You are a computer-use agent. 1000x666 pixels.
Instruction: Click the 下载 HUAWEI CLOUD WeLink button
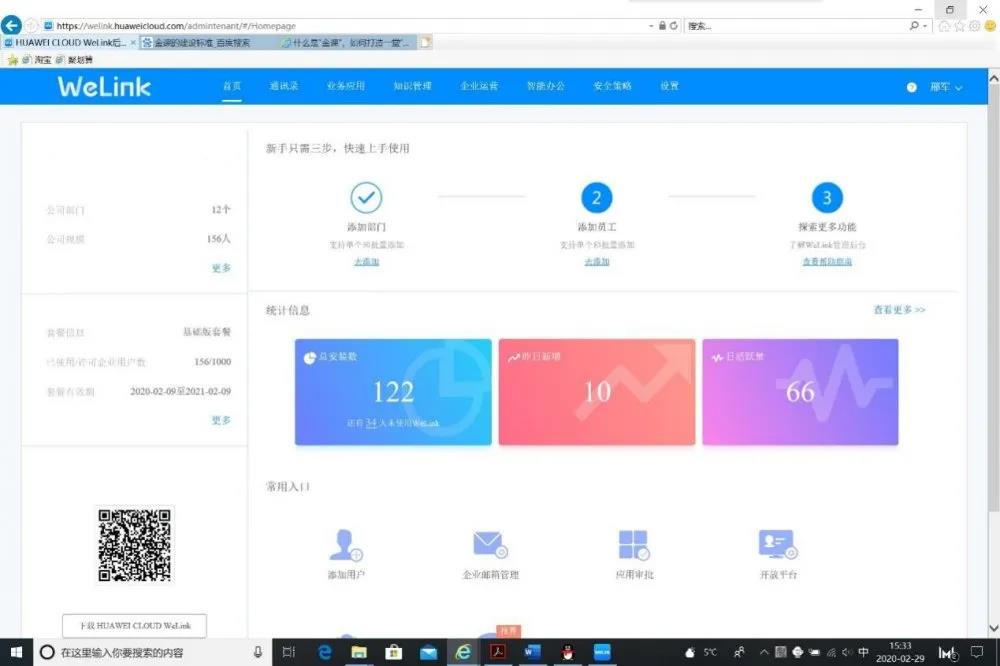[x=134, y=626]
